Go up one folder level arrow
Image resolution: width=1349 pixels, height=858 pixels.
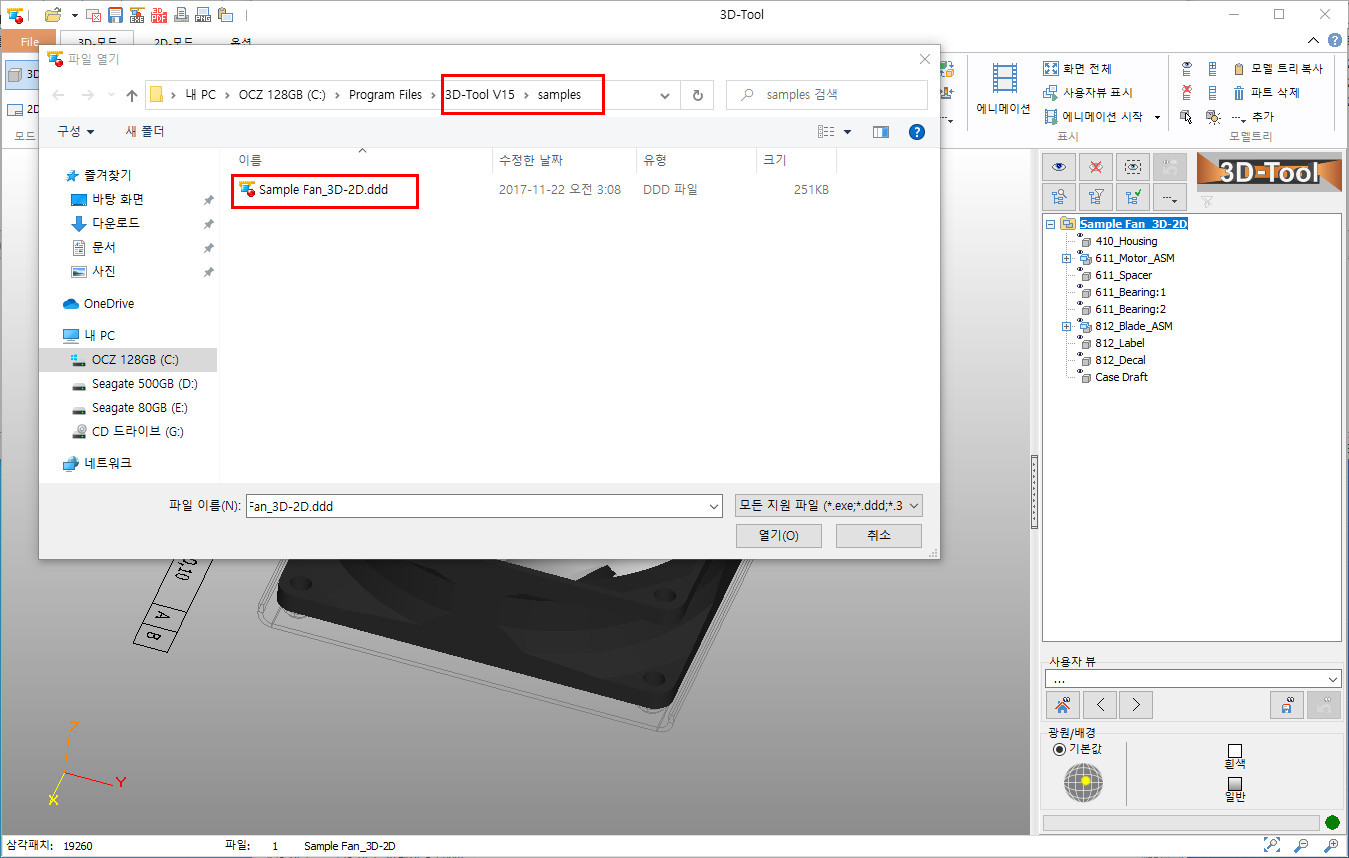pyautogui.click(x=132, y=95)
